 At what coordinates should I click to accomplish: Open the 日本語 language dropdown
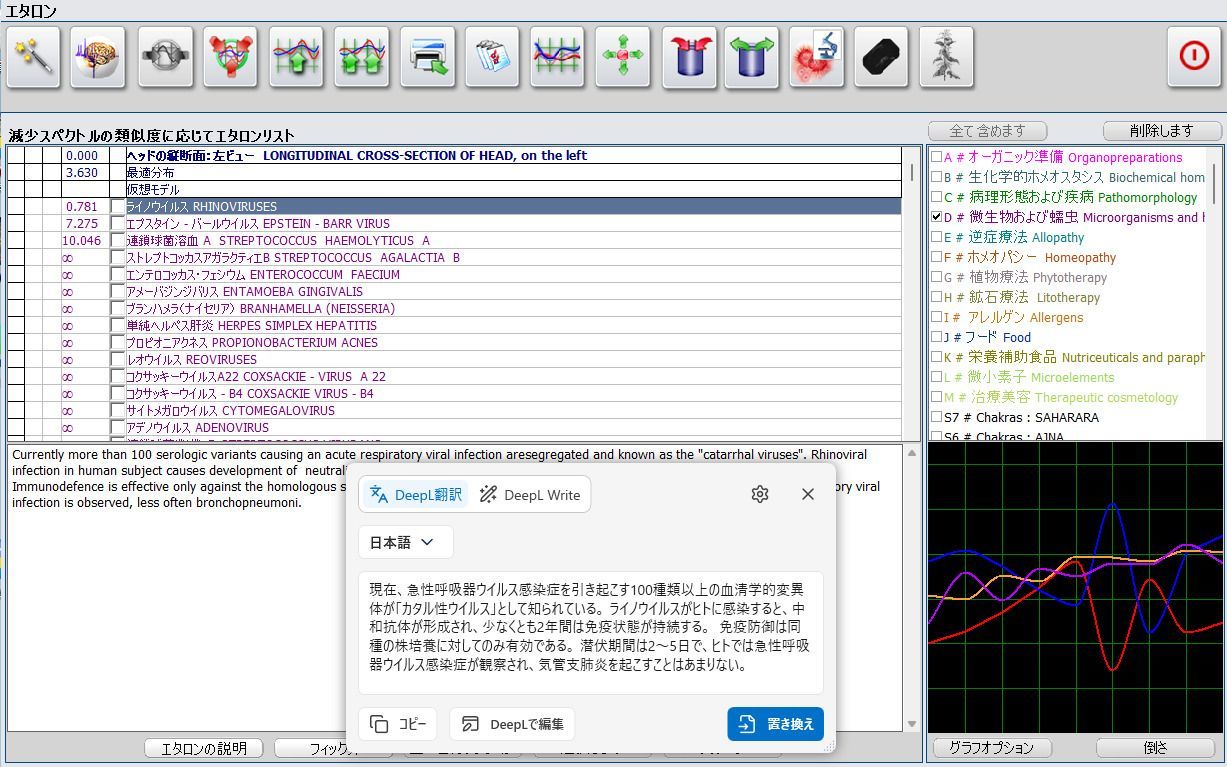405,542
